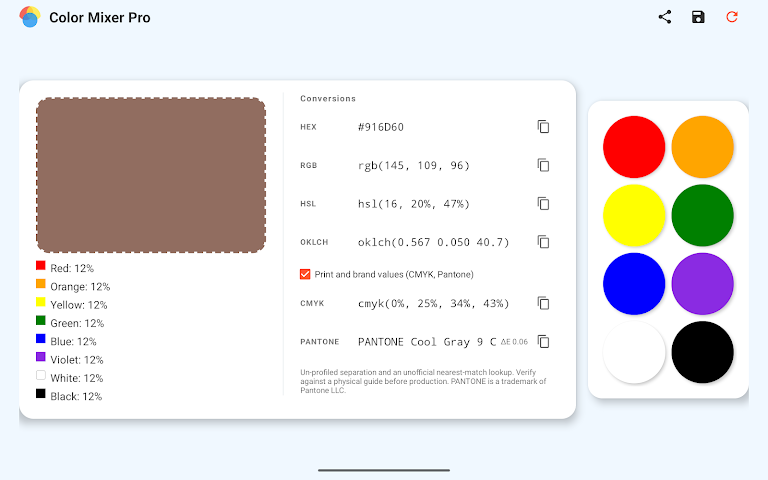
Task: Click the save floppy-disk icon
Action: [x=698, y=17]
